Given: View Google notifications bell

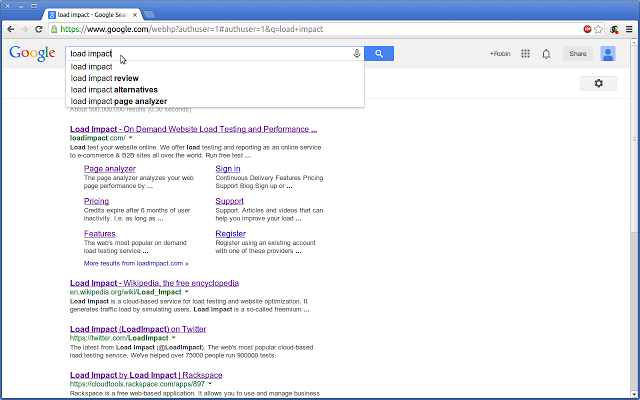Looking at the screenshot, I should (546, 54).
